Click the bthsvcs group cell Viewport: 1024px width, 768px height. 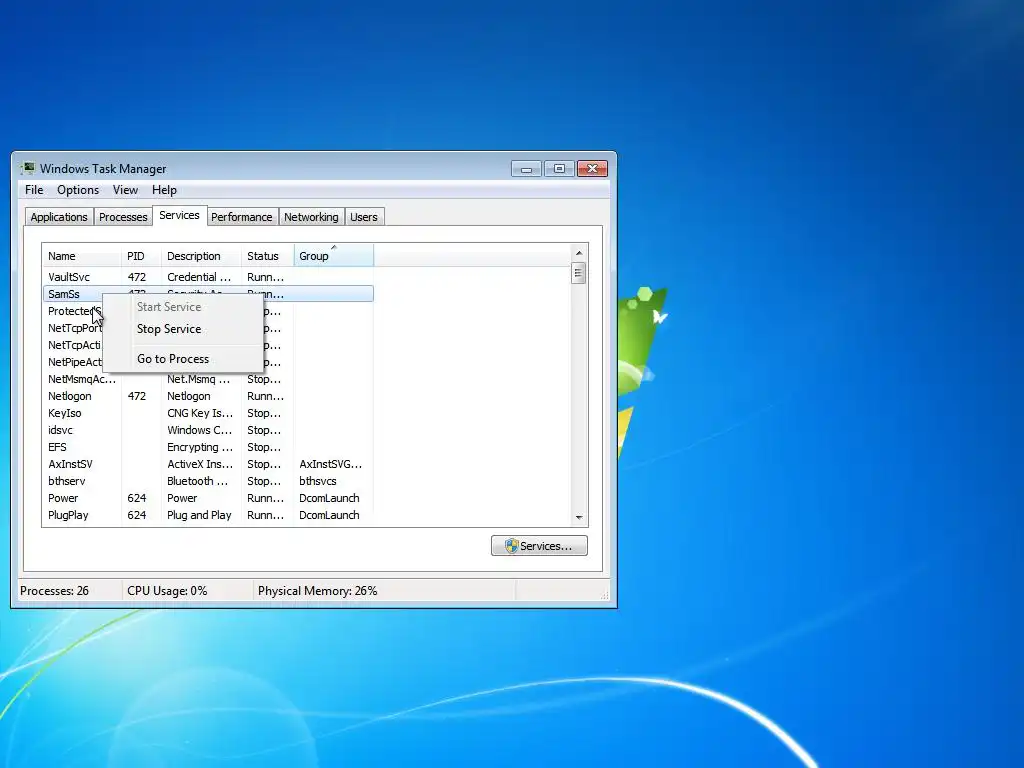[318, 481]
